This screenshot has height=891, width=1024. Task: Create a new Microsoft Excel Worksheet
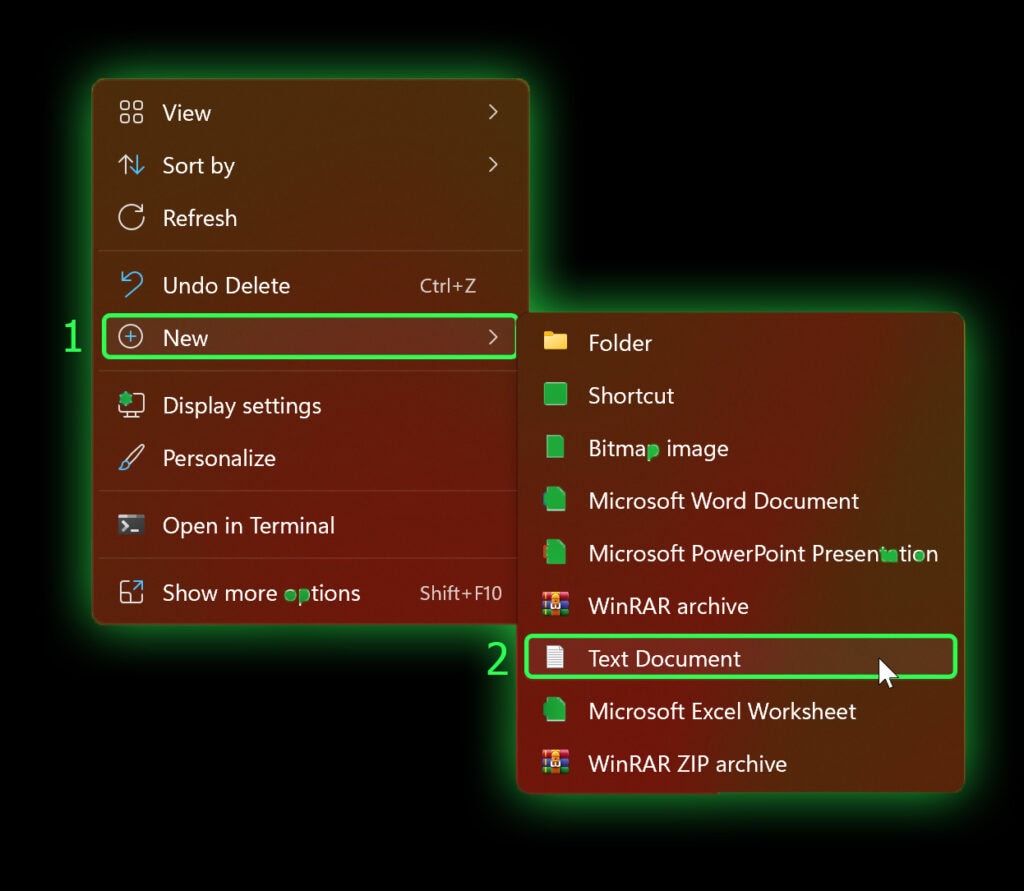[741, 710]
